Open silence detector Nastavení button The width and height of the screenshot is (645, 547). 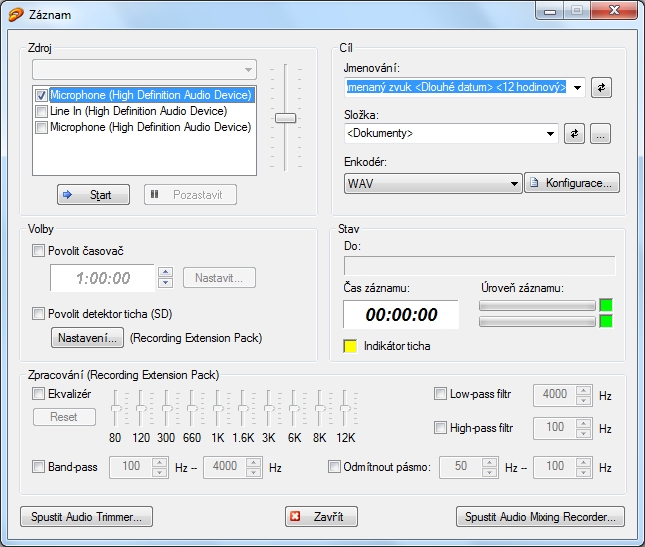[87, 338]
